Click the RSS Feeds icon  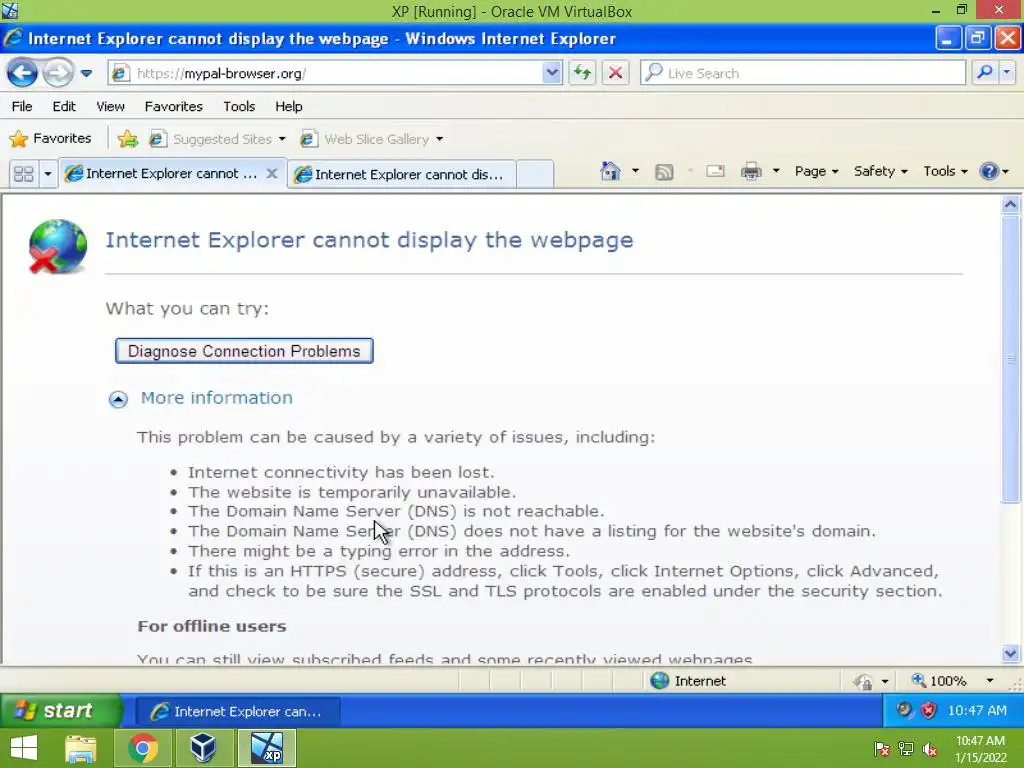click(664, 172)
